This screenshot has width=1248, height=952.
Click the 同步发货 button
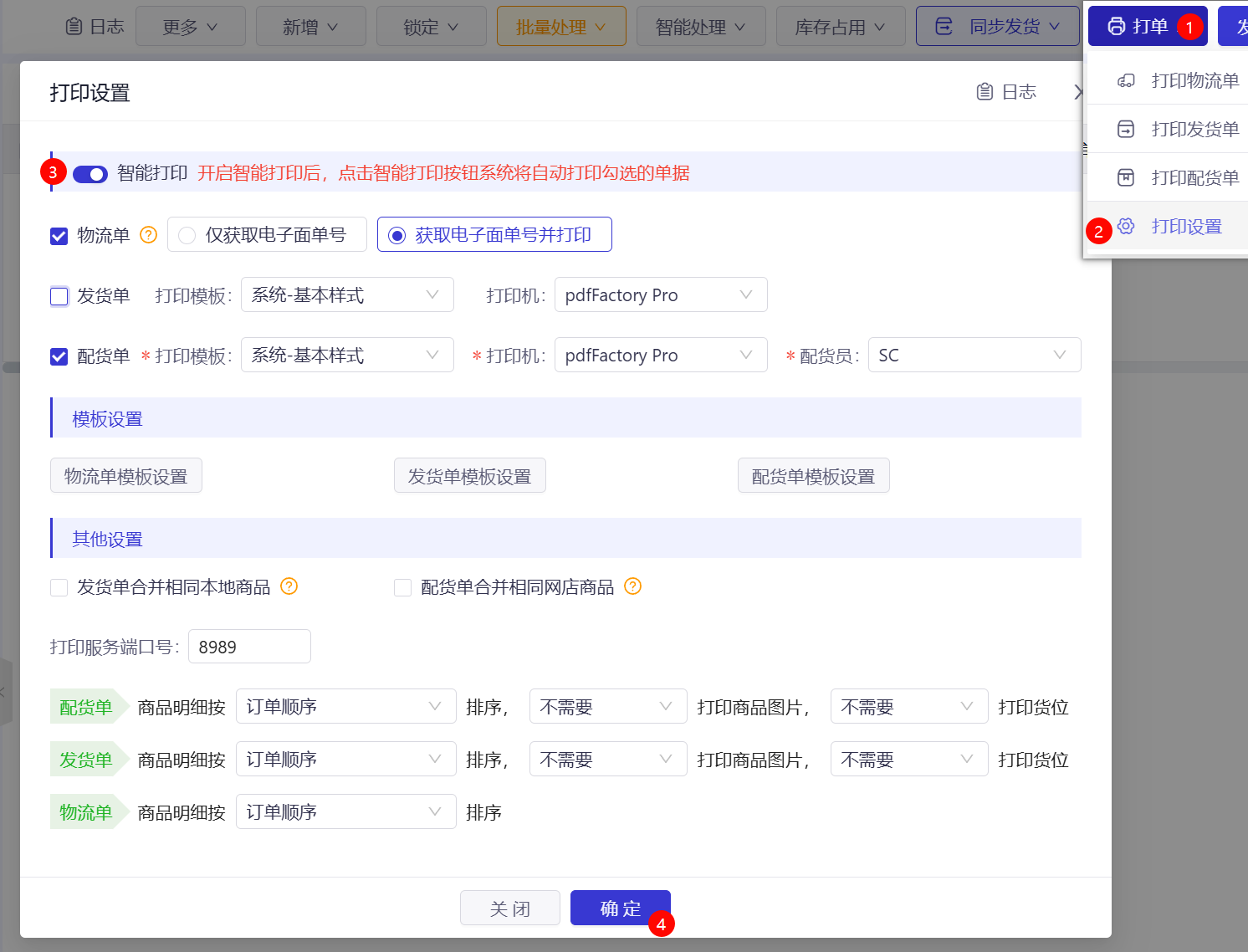pyautogui.click(x=998, y=26)
